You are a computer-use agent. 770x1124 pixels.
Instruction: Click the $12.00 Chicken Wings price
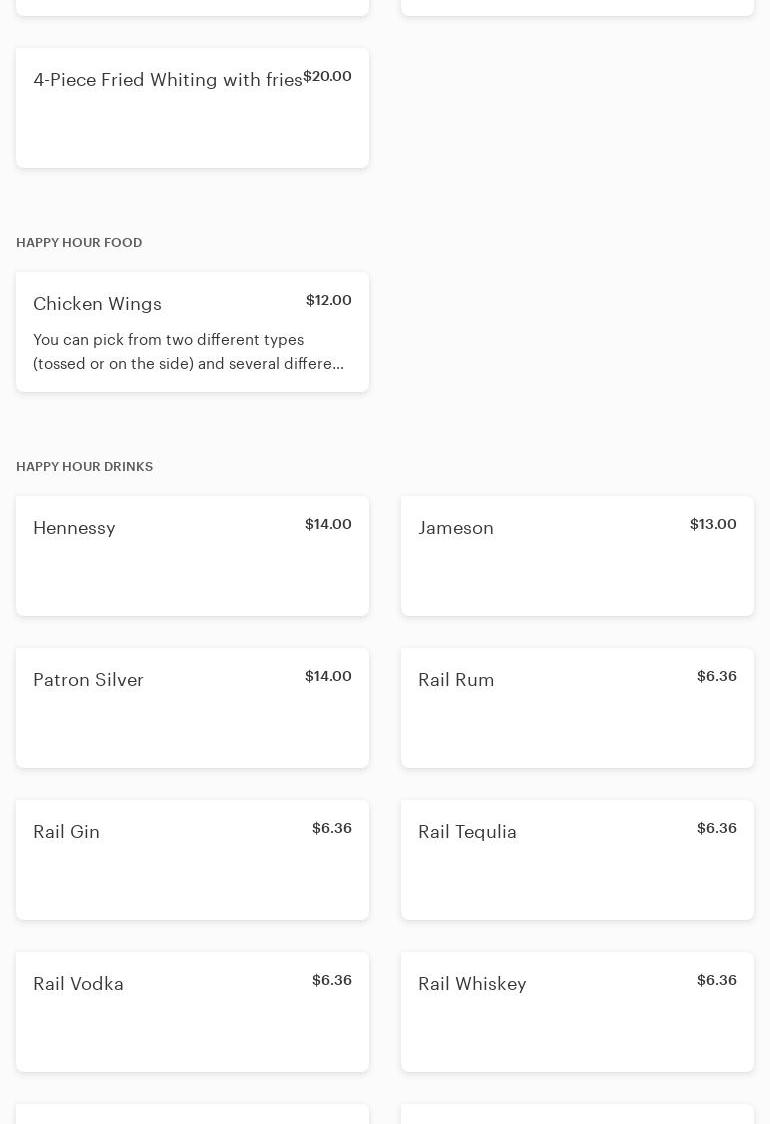[328, 300]
